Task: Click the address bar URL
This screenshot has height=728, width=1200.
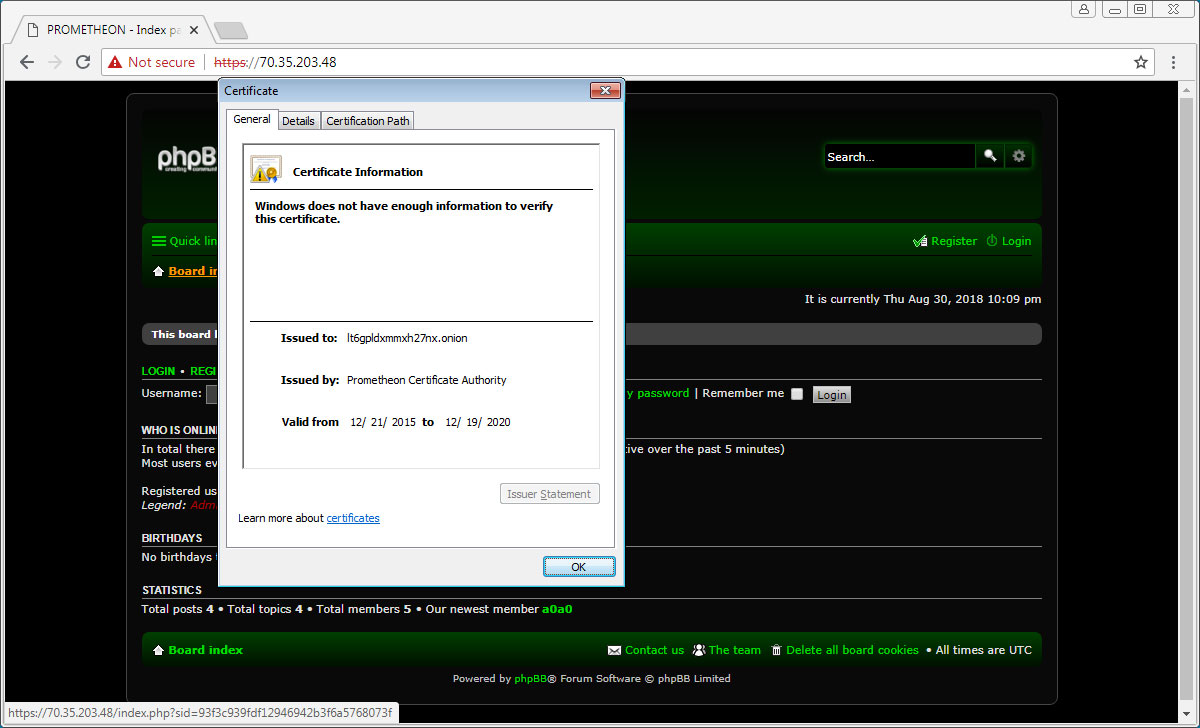Action: [x=275, y=62]
